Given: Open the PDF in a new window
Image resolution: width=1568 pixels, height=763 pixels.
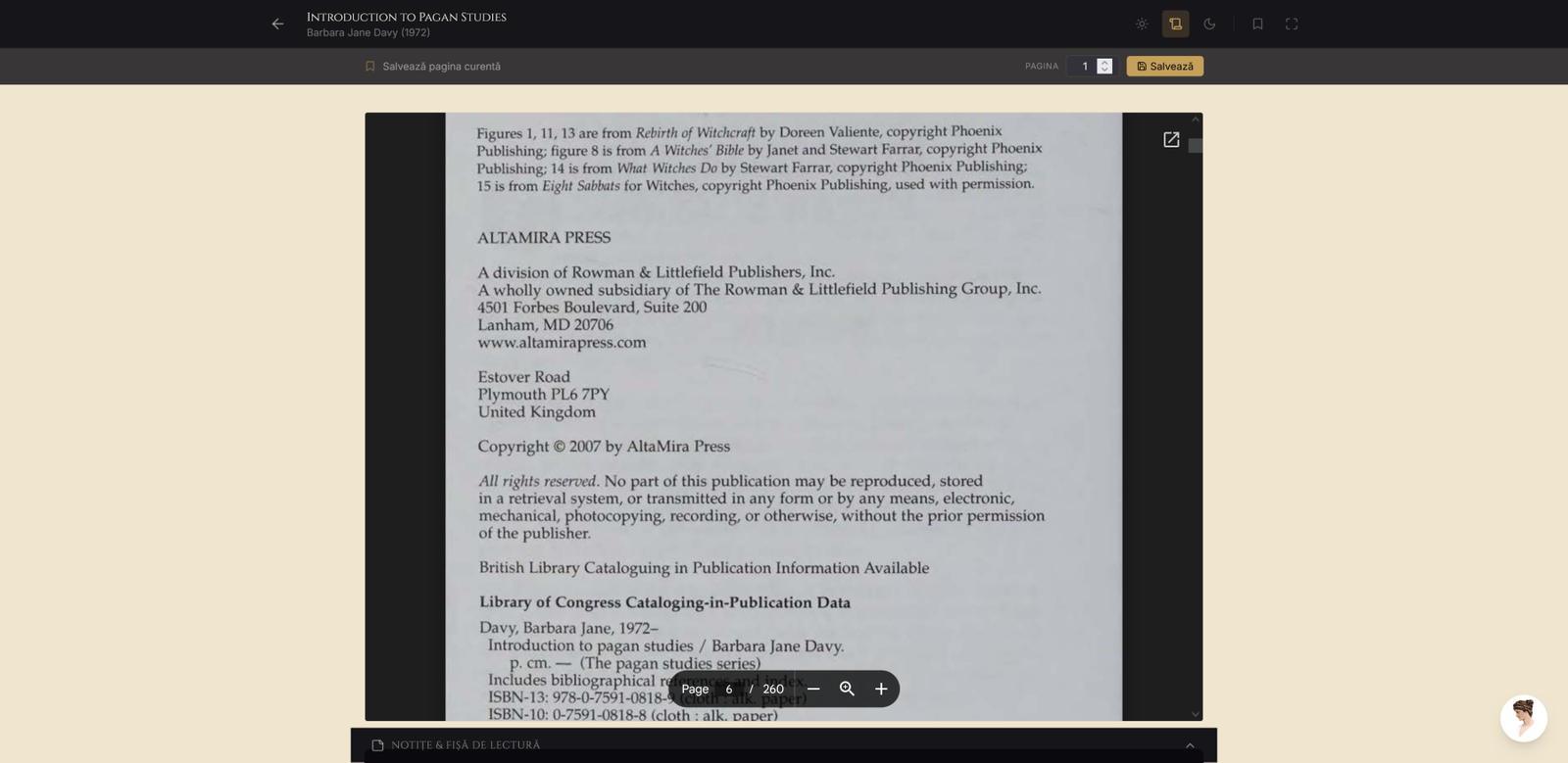Looking at the screenshot, I should pyautogui.click(x=1171, y=140).
